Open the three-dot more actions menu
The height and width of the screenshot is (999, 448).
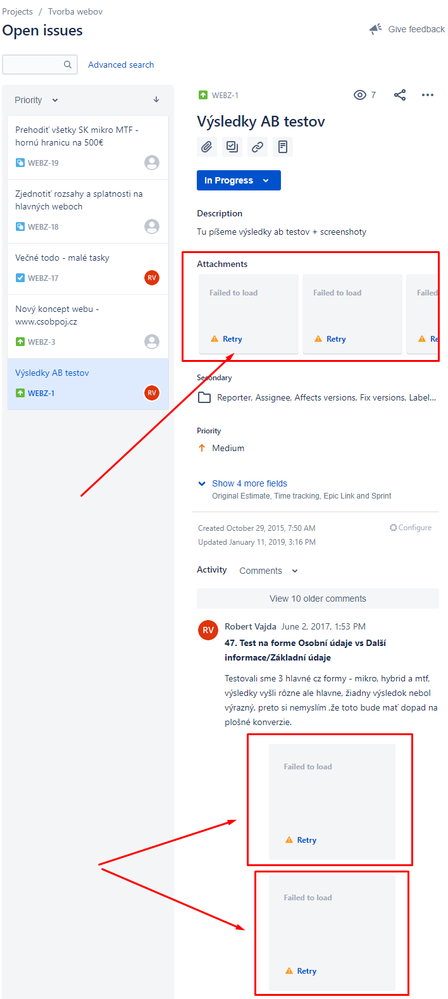pyautogui.click(x=428, y=95)
